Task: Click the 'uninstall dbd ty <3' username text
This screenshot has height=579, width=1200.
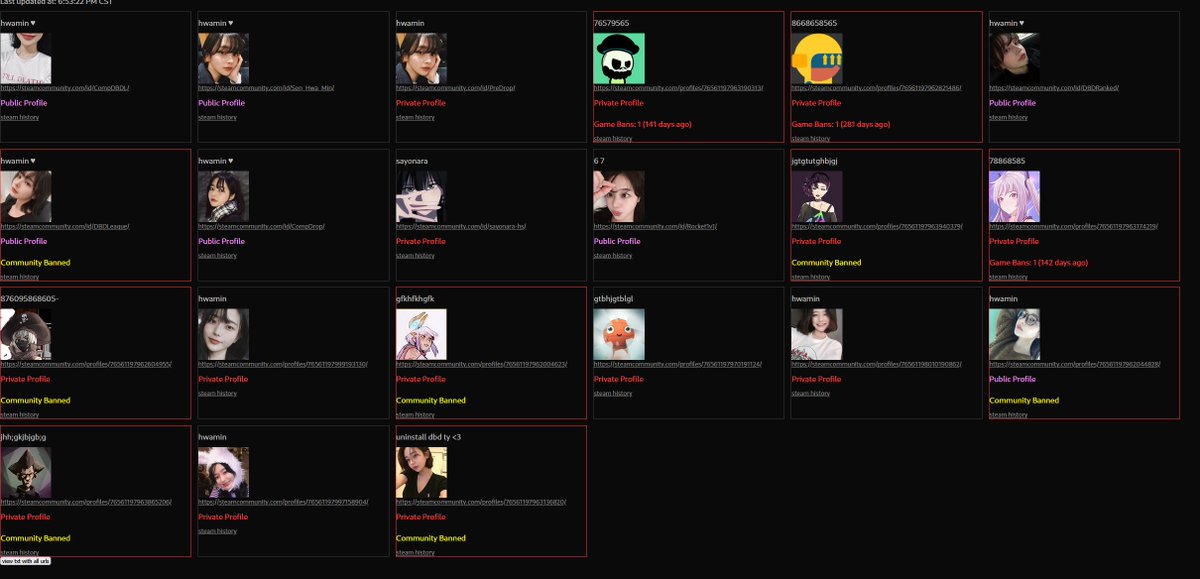Action: (x=428, y=437)
